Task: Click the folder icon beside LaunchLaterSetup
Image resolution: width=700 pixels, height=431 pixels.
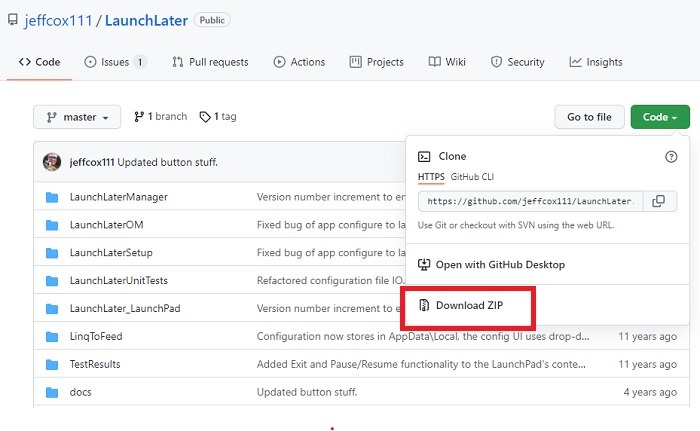Action: [52, 253]
